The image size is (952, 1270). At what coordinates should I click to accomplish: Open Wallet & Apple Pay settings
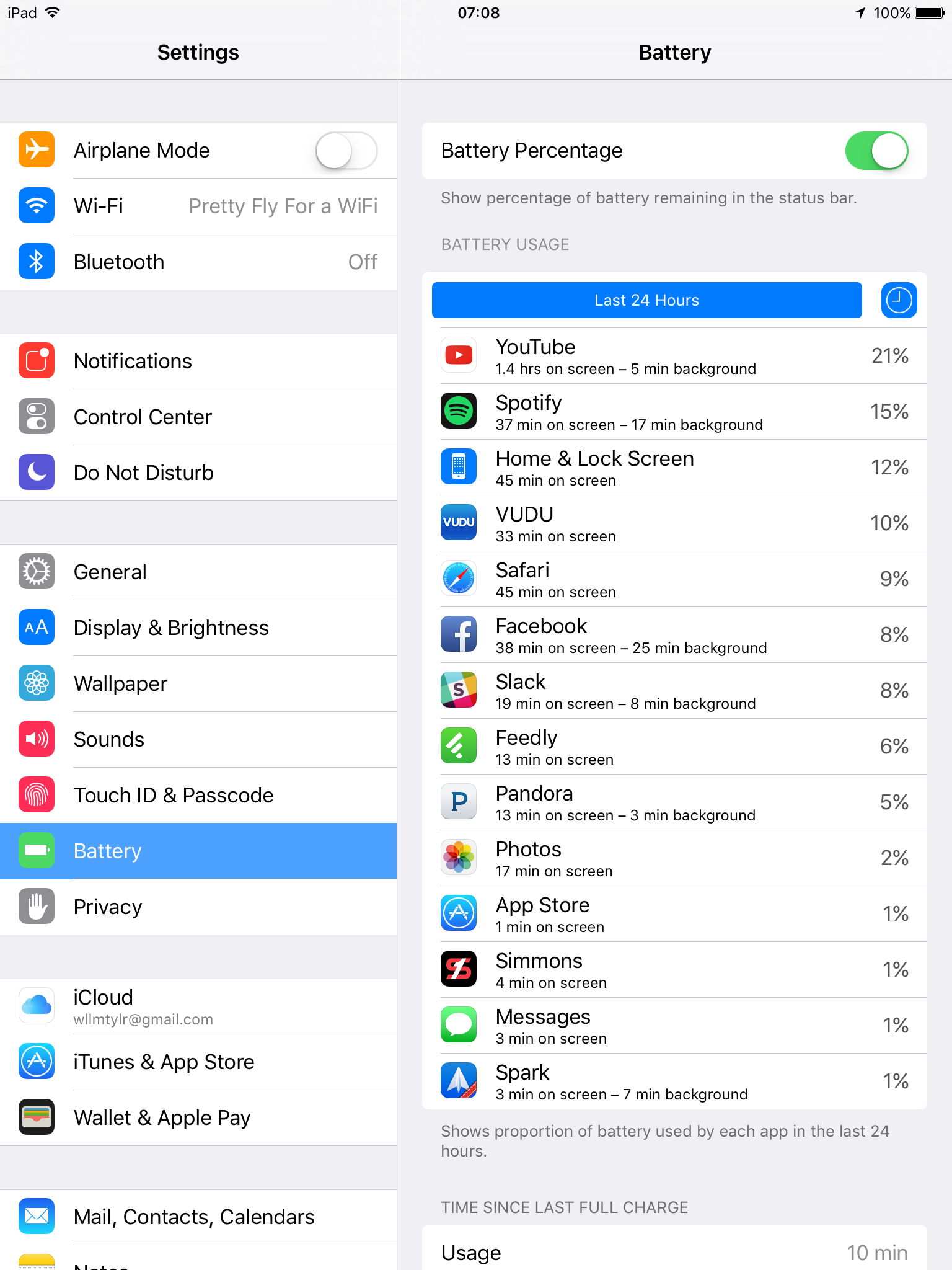[x=198, y=1118]
